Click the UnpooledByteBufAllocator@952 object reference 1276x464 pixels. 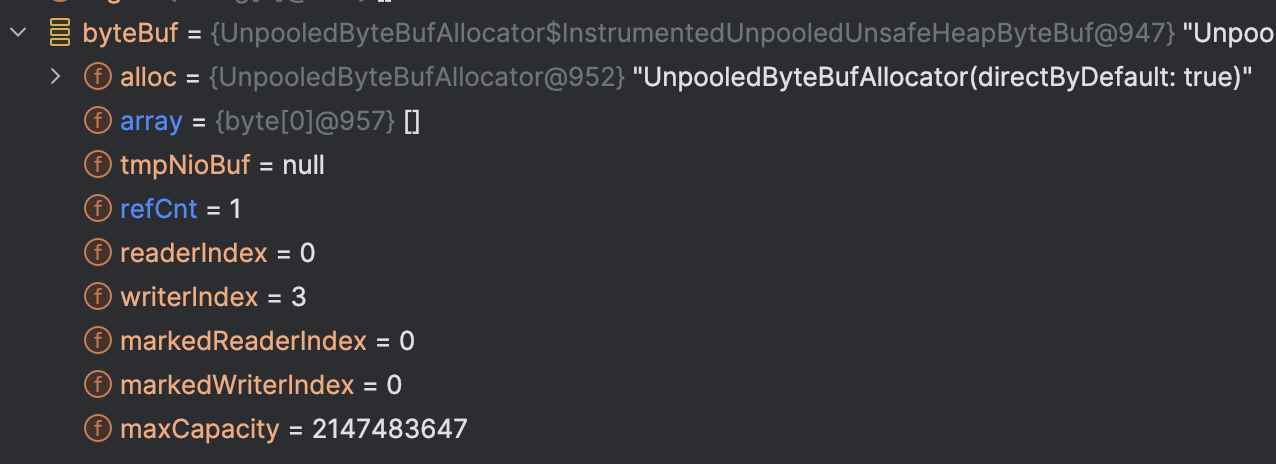click(x=418, y=77)
